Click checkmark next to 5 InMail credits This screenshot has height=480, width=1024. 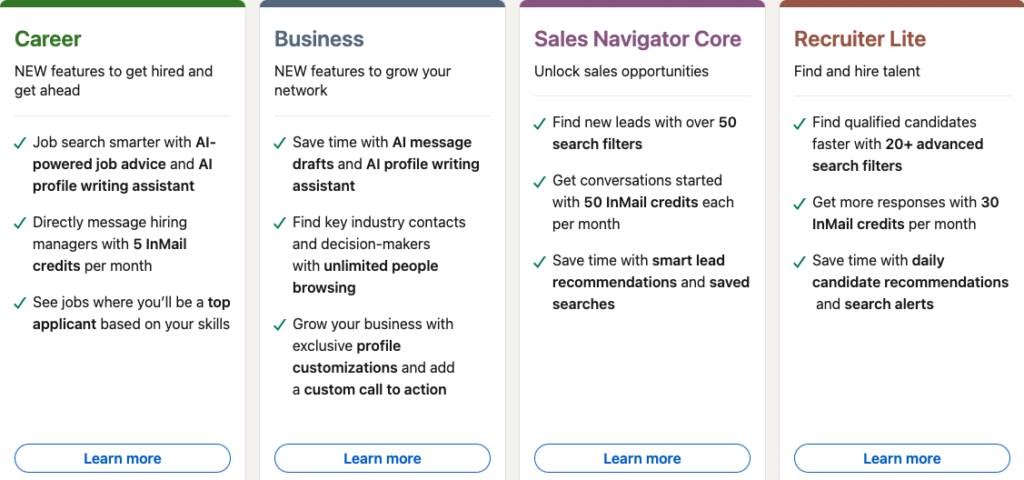(x=20, y=223)
